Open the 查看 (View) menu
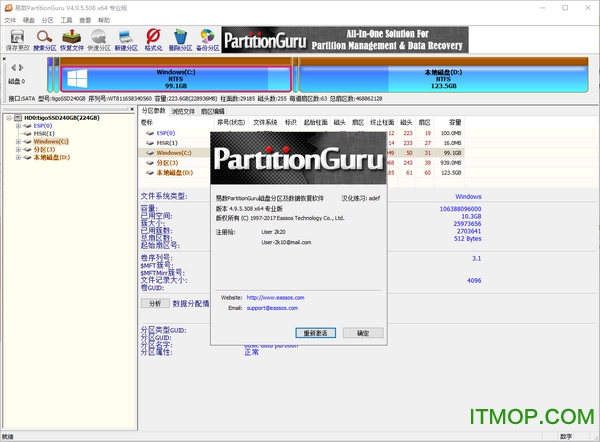The image size is (600, 442). click(85, 20)
